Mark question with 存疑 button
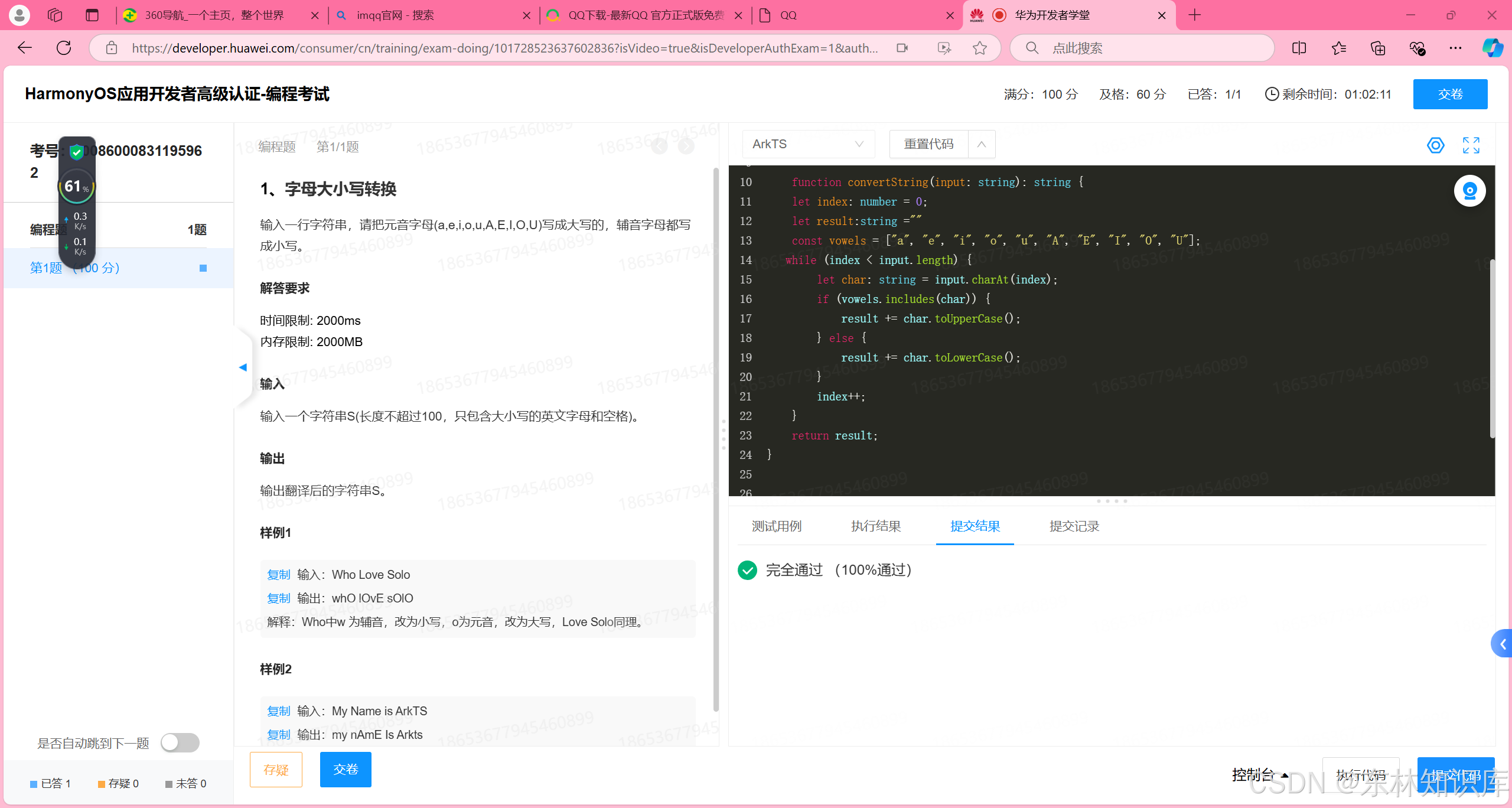Screen dimensions: 1512x808 (276, 770)
